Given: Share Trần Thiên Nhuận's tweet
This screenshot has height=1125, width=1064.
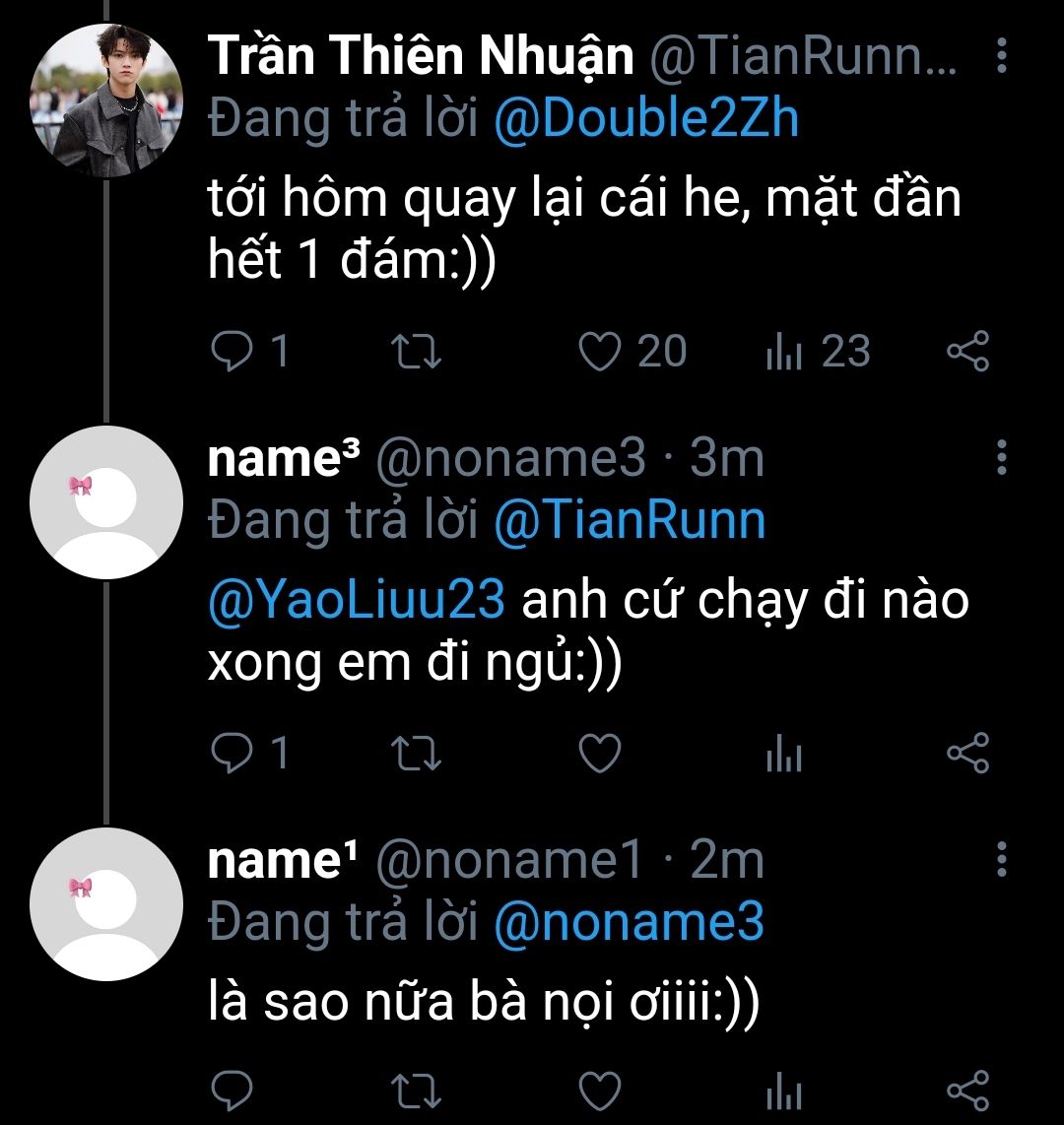Looking at the screenshot, I should tap(967, 352).
